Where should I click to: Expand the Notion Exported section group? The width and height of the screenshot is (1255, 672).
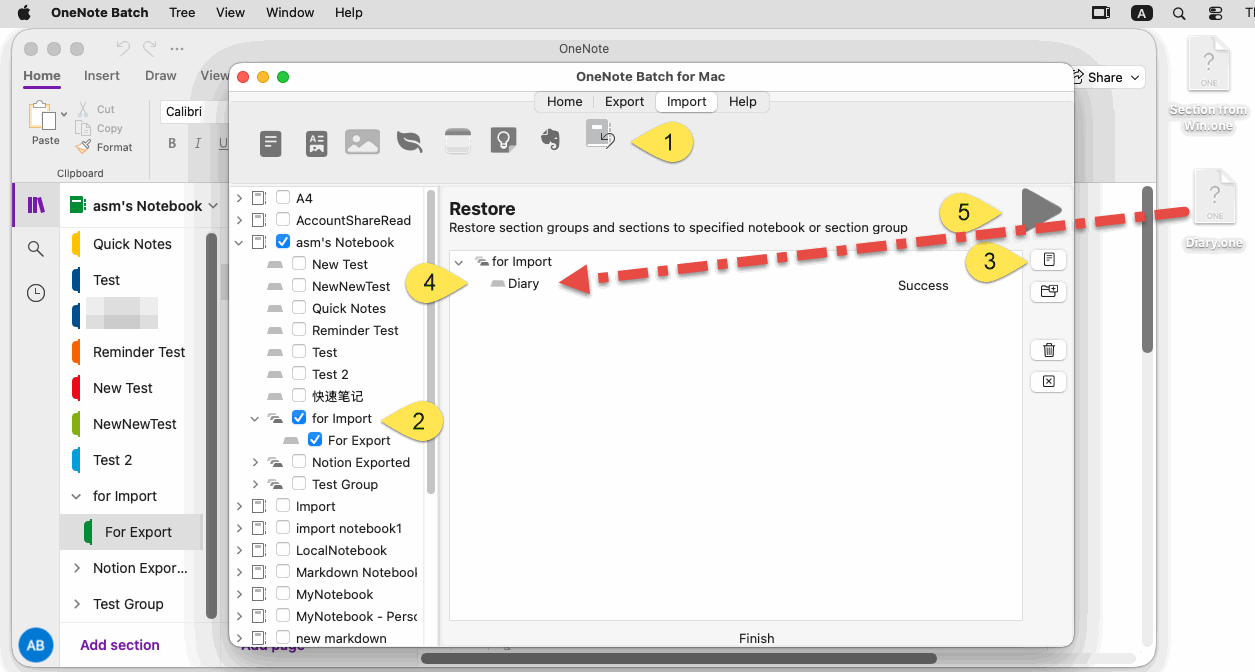click(x=255, y=462)
